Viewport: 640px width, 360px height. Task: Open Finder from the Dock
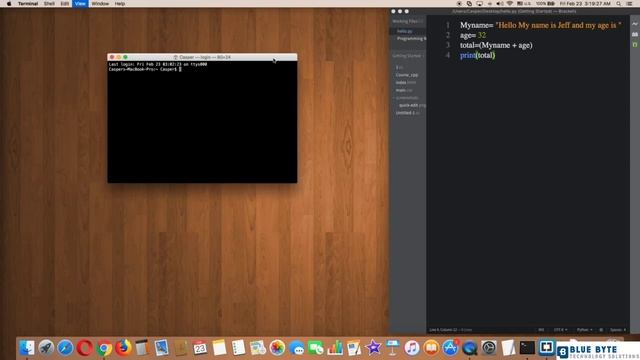tap(27, 348)
